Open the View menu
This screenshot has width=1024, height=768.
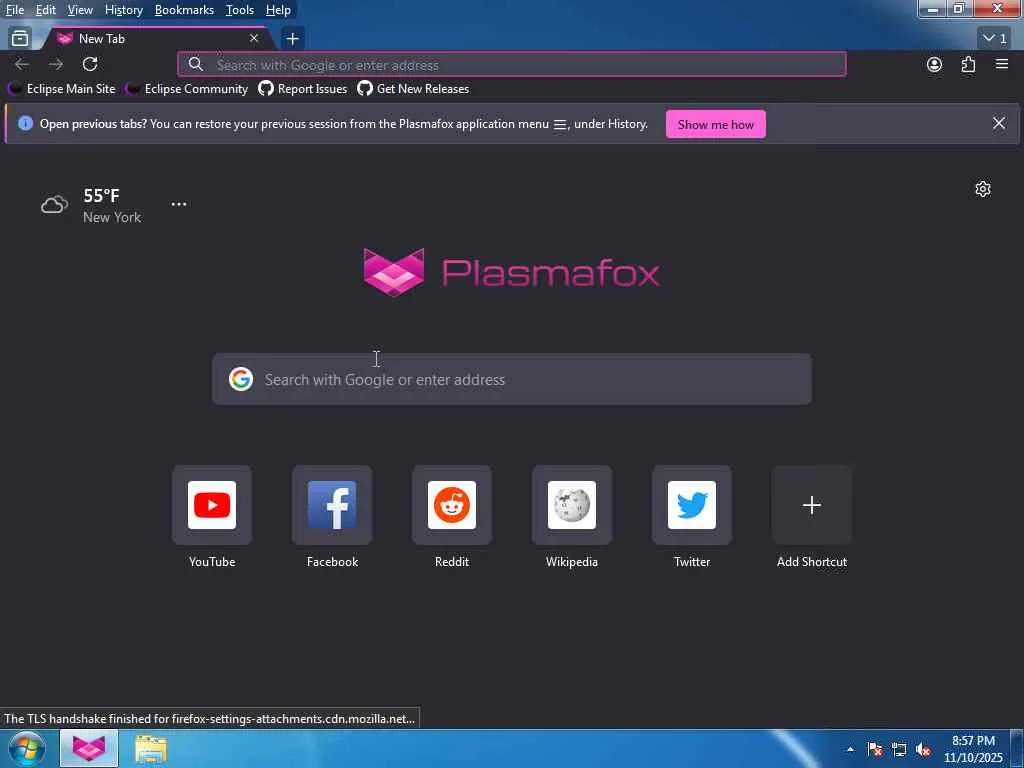[80, 10]
